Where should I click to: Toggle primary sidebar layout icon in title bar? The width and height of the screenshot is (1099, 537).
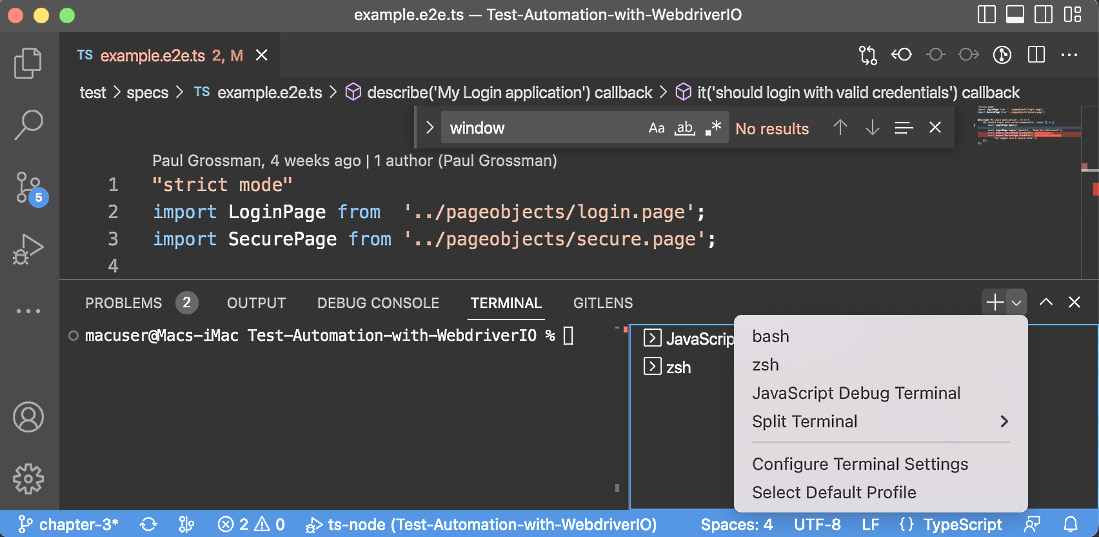pos(986,15)
